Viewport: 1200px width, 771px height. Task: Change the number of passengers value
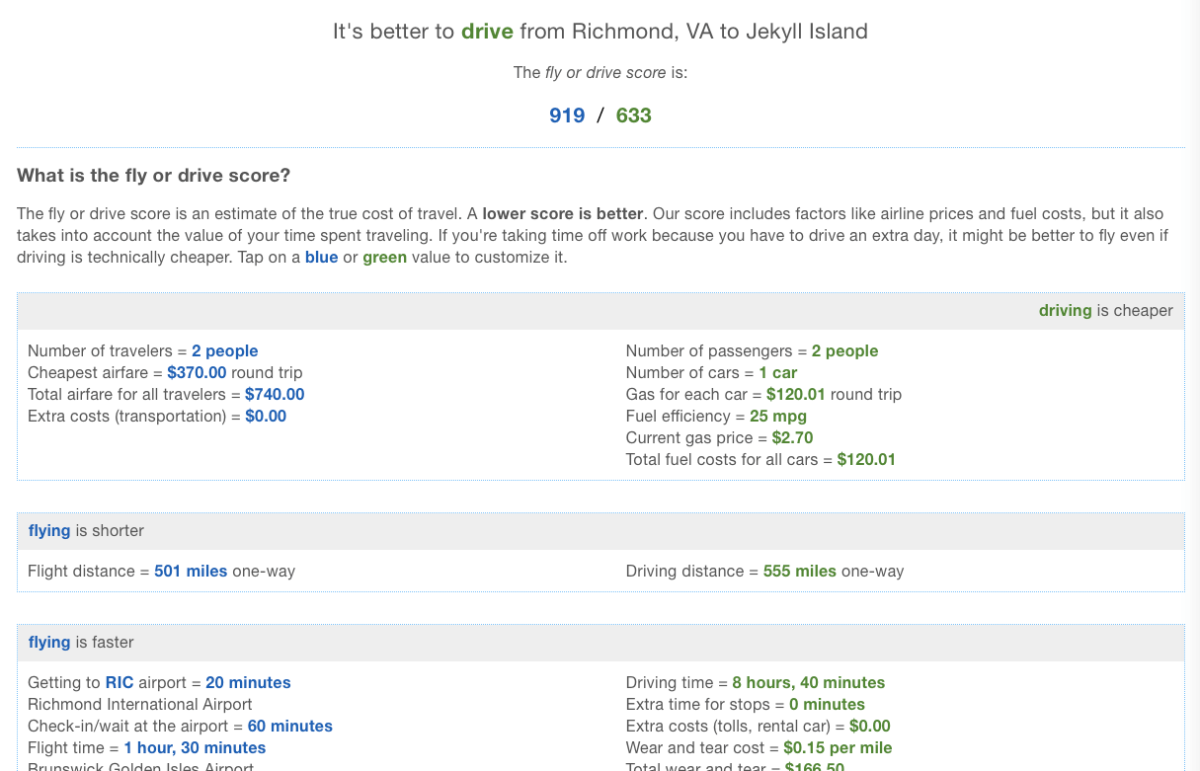[844, 351]
